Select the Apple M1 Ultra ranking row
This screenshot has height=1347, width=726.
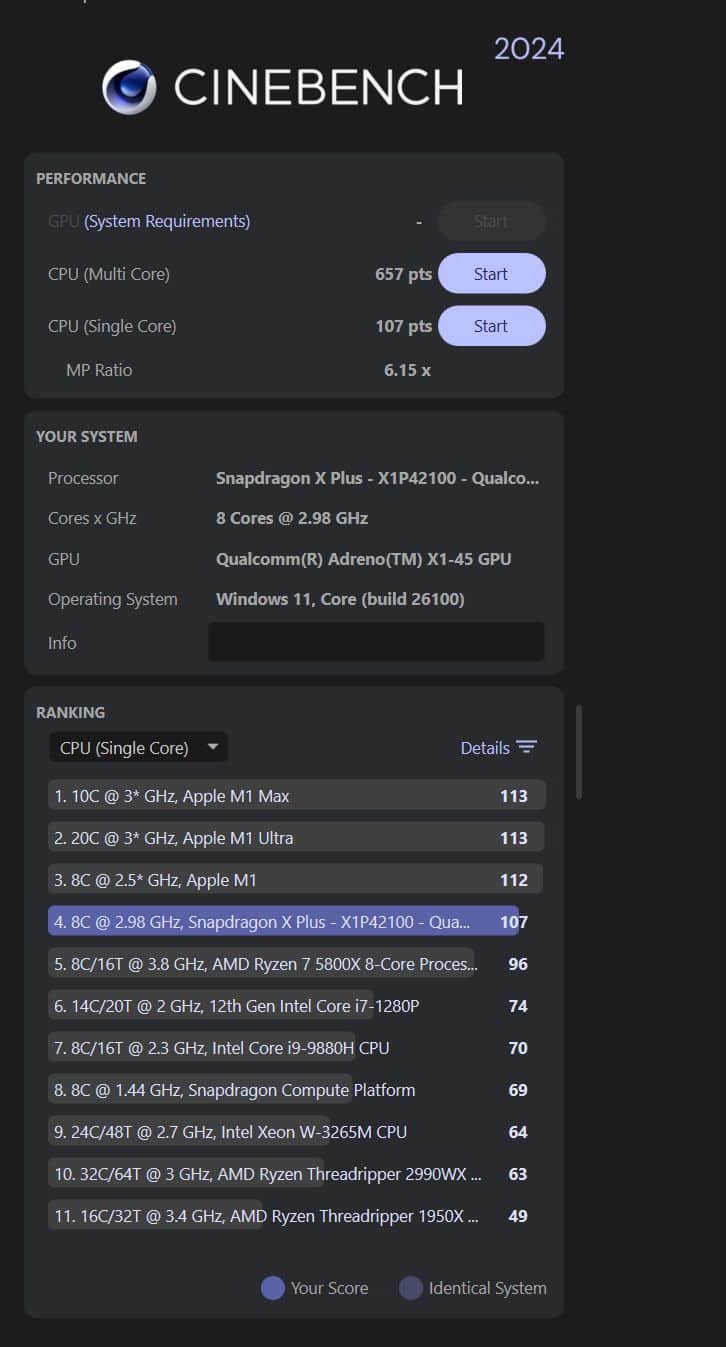pos(296,838)
